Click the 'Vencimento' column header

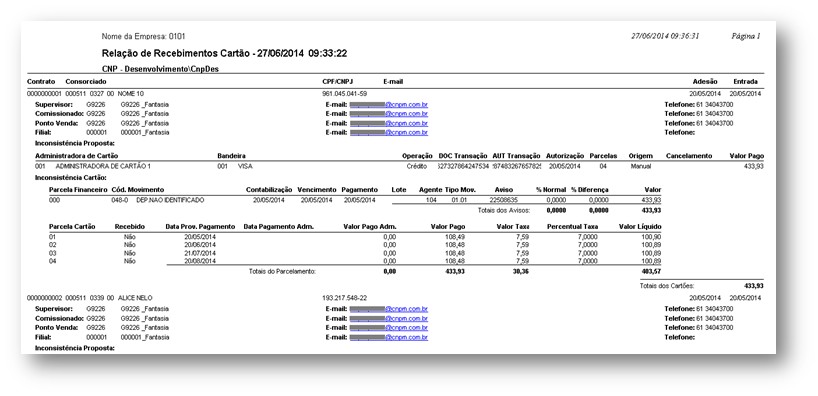click(x=317, y=190)
